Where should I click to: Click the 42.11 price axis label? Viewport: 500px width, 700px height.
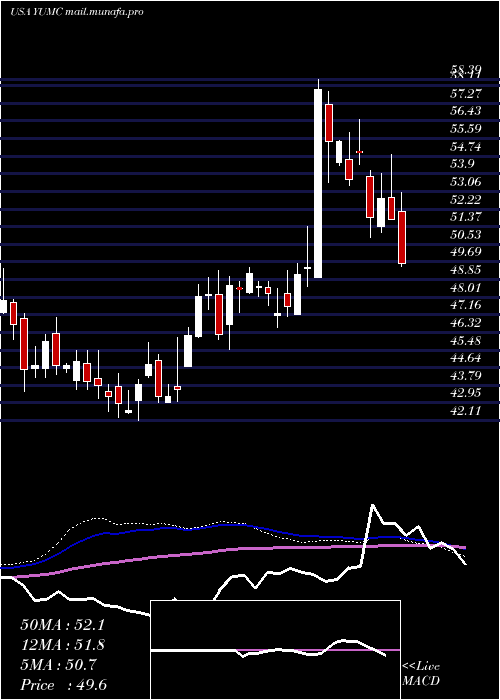pyautogui.click(x=465, y=411)
